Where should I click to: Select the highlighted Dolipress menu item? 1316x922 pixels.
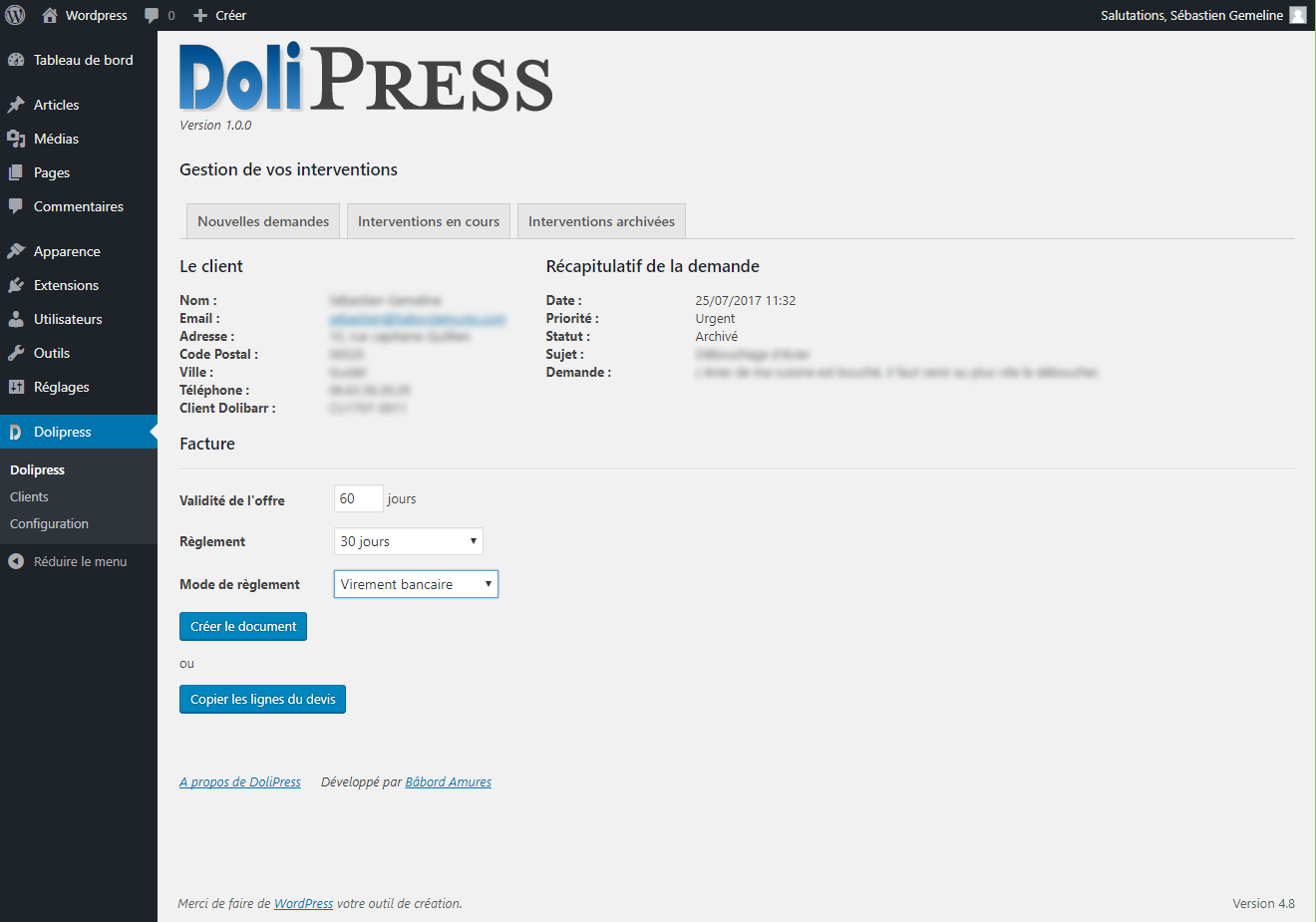pos(79,432)
